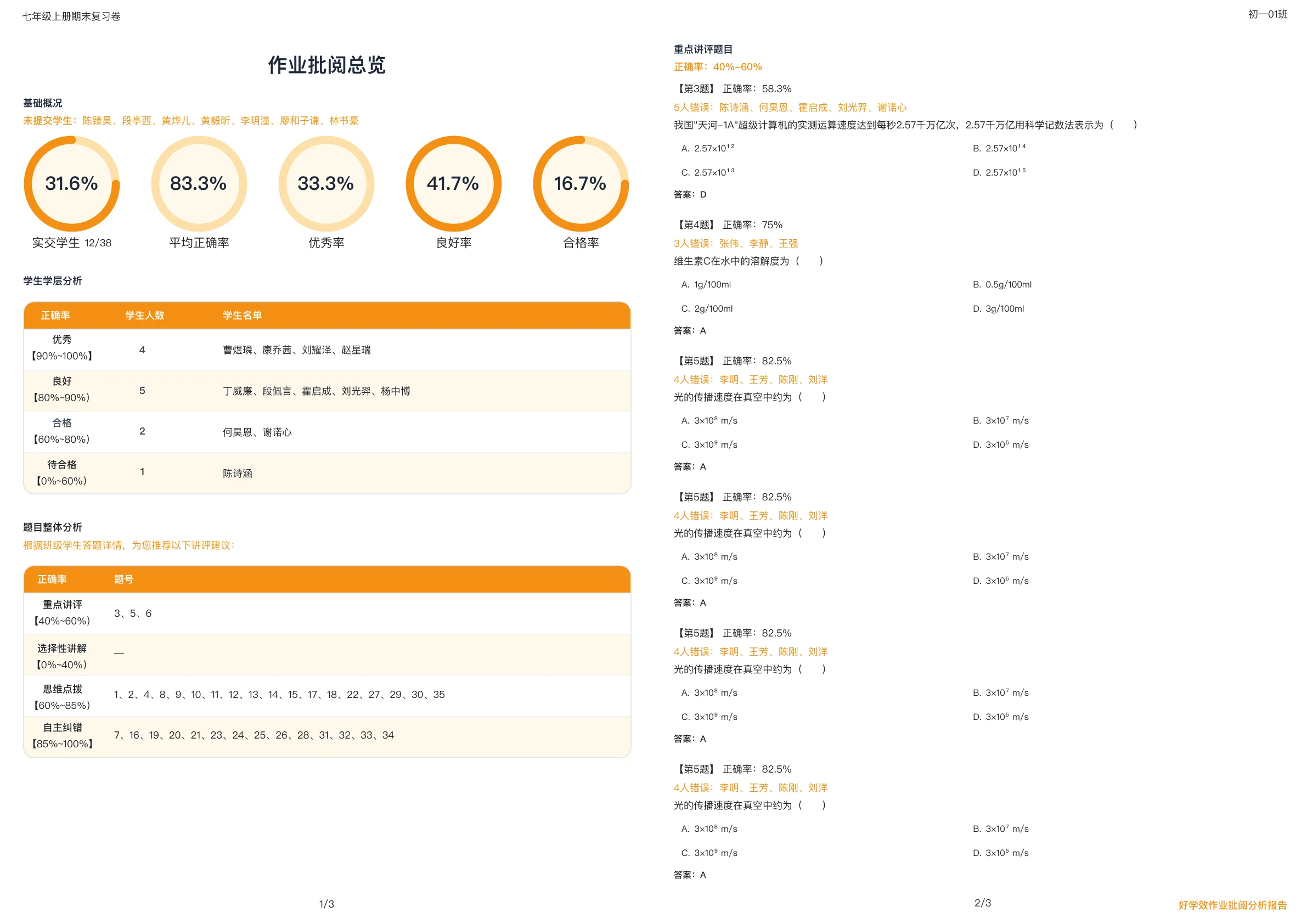Viewport: 1307px width, 924px height.
Task: Click the '天河–1A' question text
Action: click(x=906, y=125)
